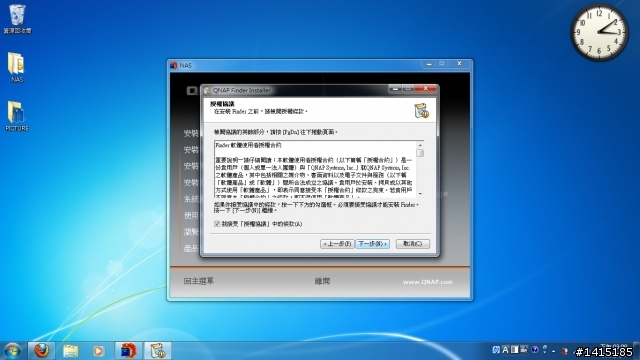Image resolution: width=640 pixels, height=360 pixels.
Task: Click the NAS window title bar icon
Action: [x=174, y=65]
